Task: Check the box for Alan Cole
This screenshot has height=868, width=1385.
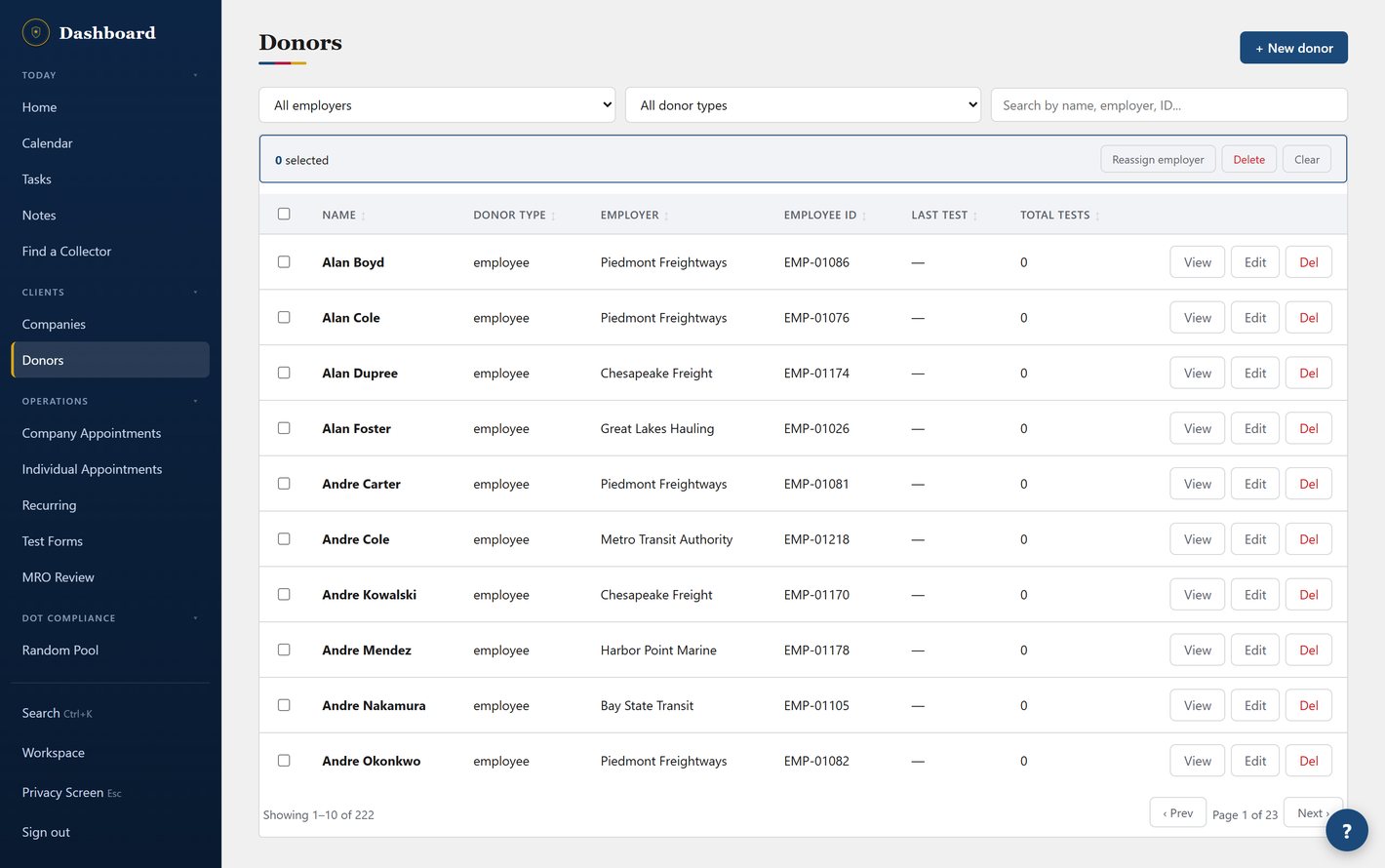Action: pos(284,317)
